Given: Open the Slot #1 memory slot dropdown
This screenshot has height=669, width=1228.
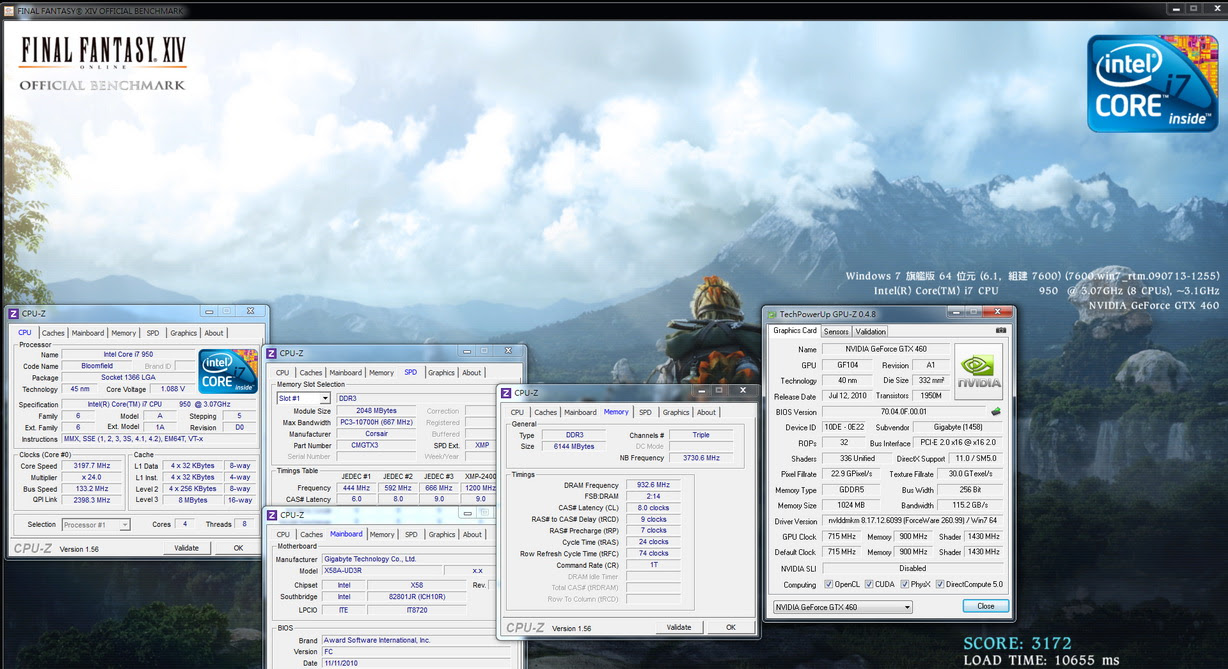Looking at the screenshot, I should pos(325,398).
